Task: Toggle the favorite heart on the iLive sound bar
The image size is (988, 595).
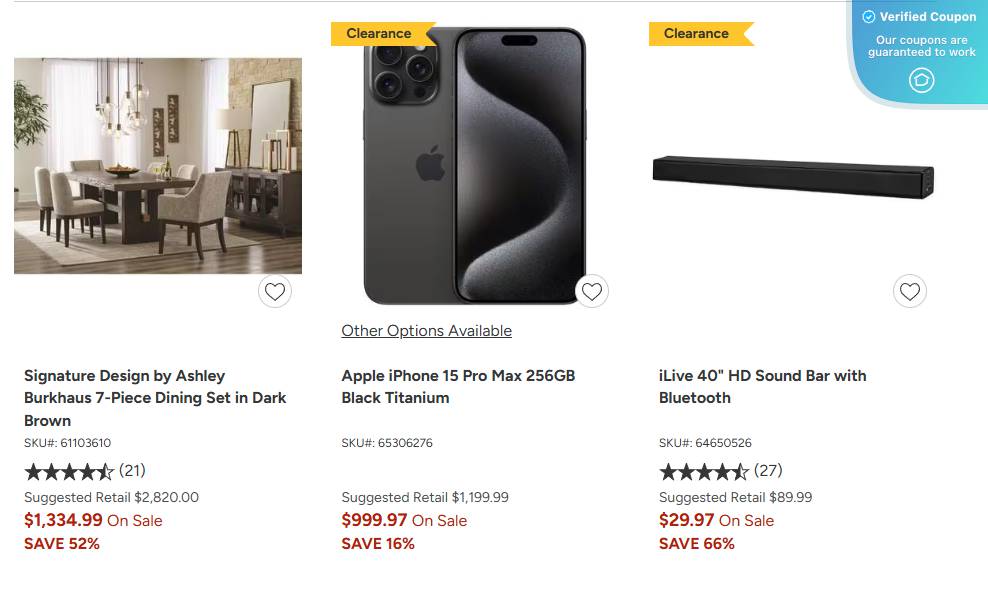Action: (910, 291)
